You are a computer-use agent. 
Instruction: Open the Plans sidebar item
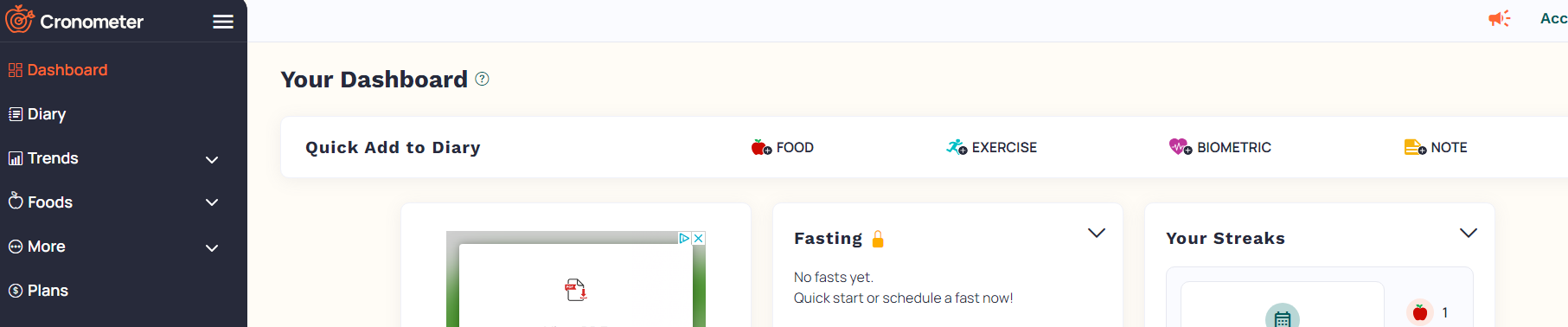coord(38,291)
